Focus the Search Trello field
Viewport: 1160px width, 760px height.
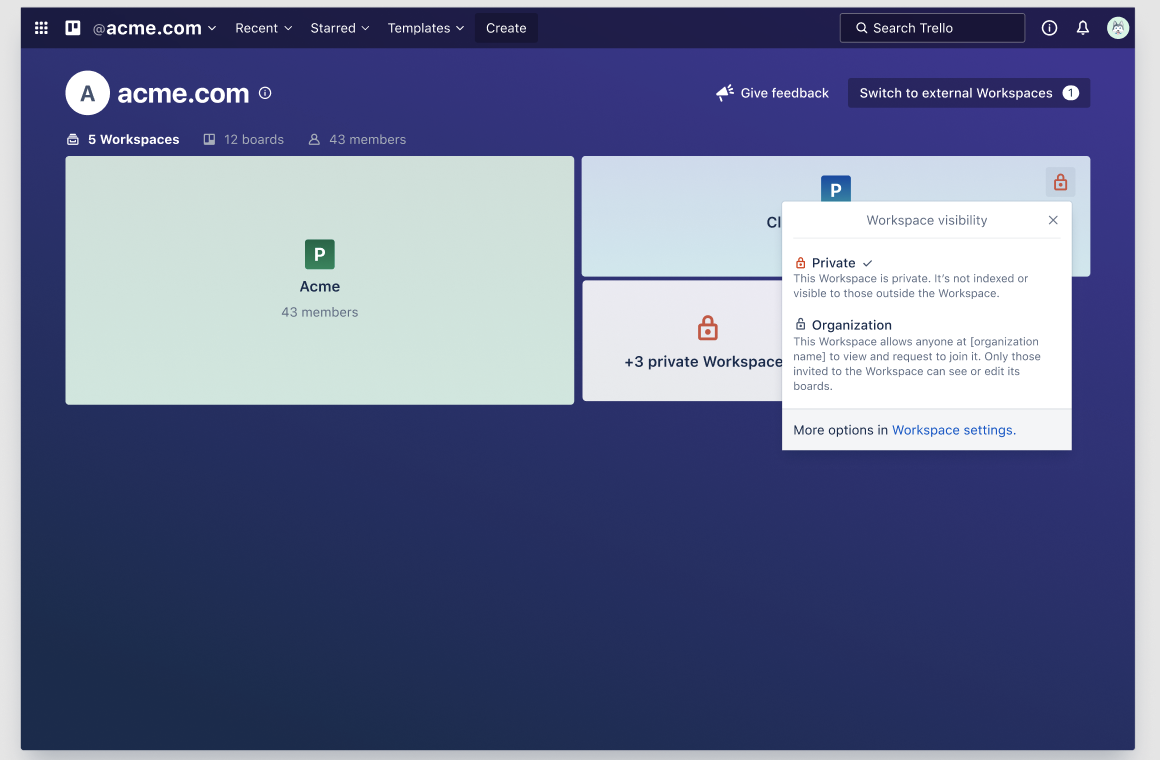click(x=932, y=28)
